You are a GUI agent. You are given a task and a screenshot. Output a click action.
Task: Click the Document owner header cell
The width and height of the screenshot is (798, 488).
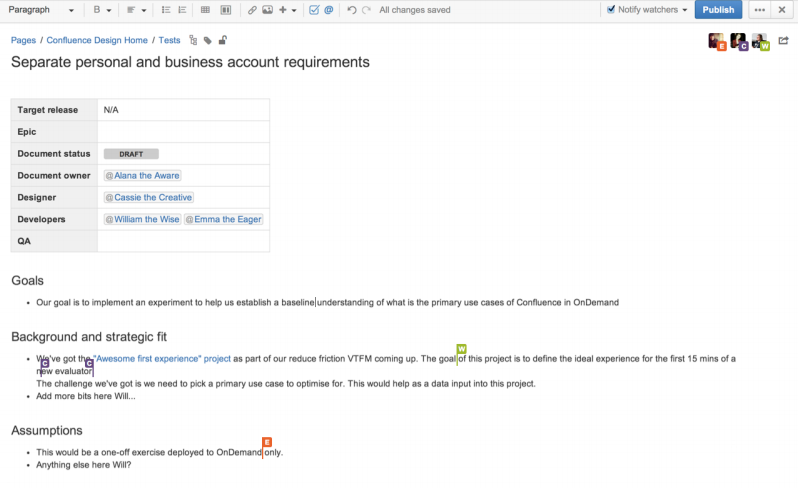tap(54, 176)
